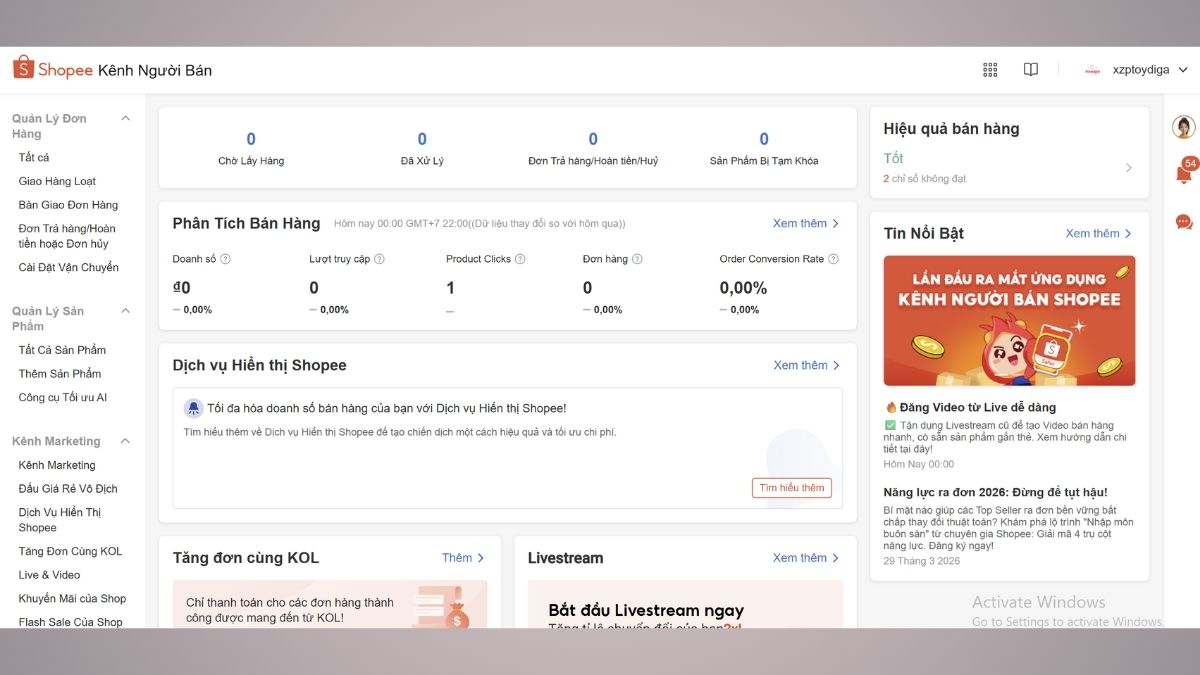
Task: Expand Hiệu quả bán hàng arrow
Action: 1129,168
